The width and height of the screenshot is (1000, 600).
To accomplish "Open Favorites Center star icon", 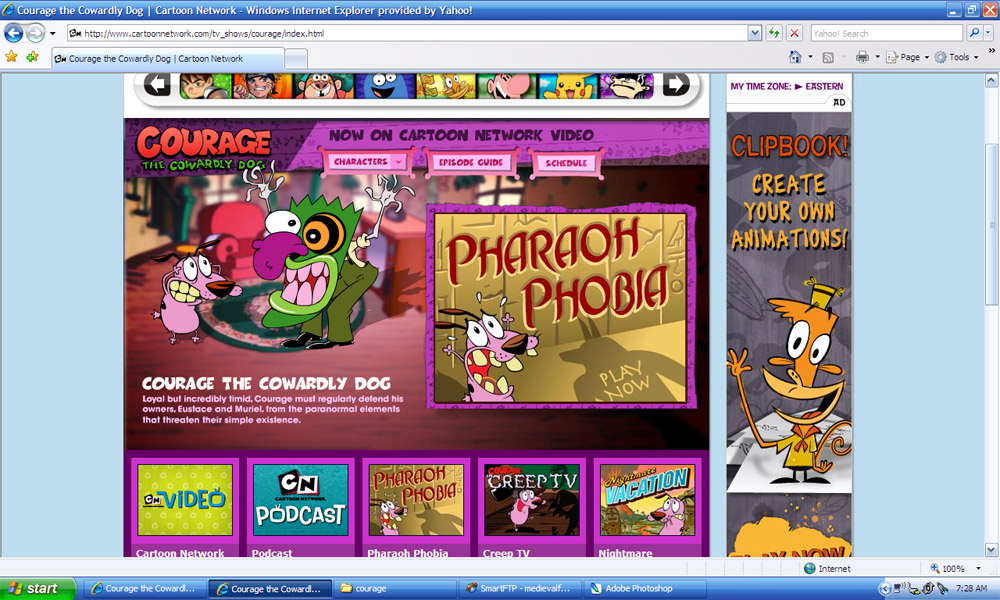I will (11, 57).
